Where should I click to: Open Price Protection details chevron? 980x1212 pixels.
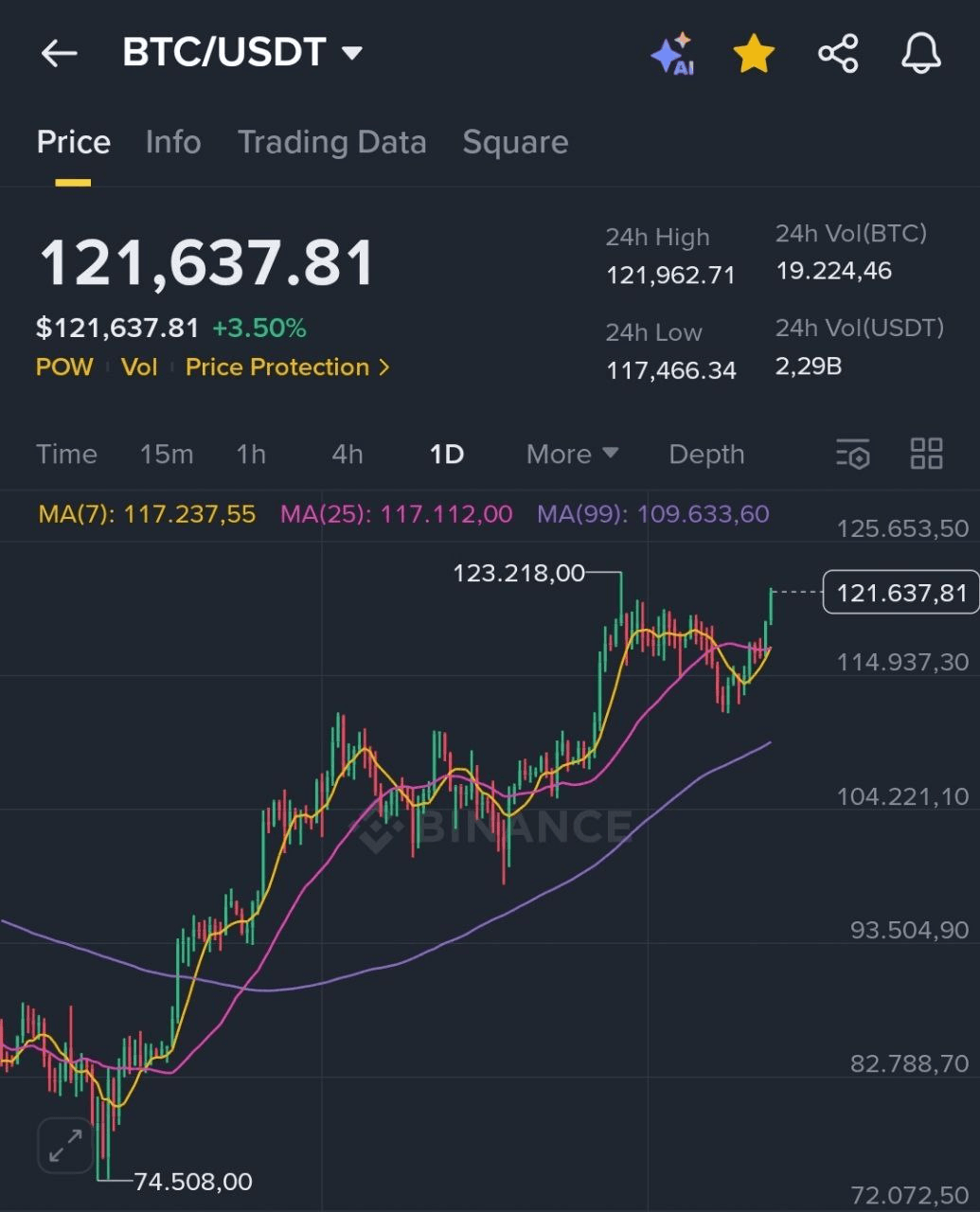point(384,367)
